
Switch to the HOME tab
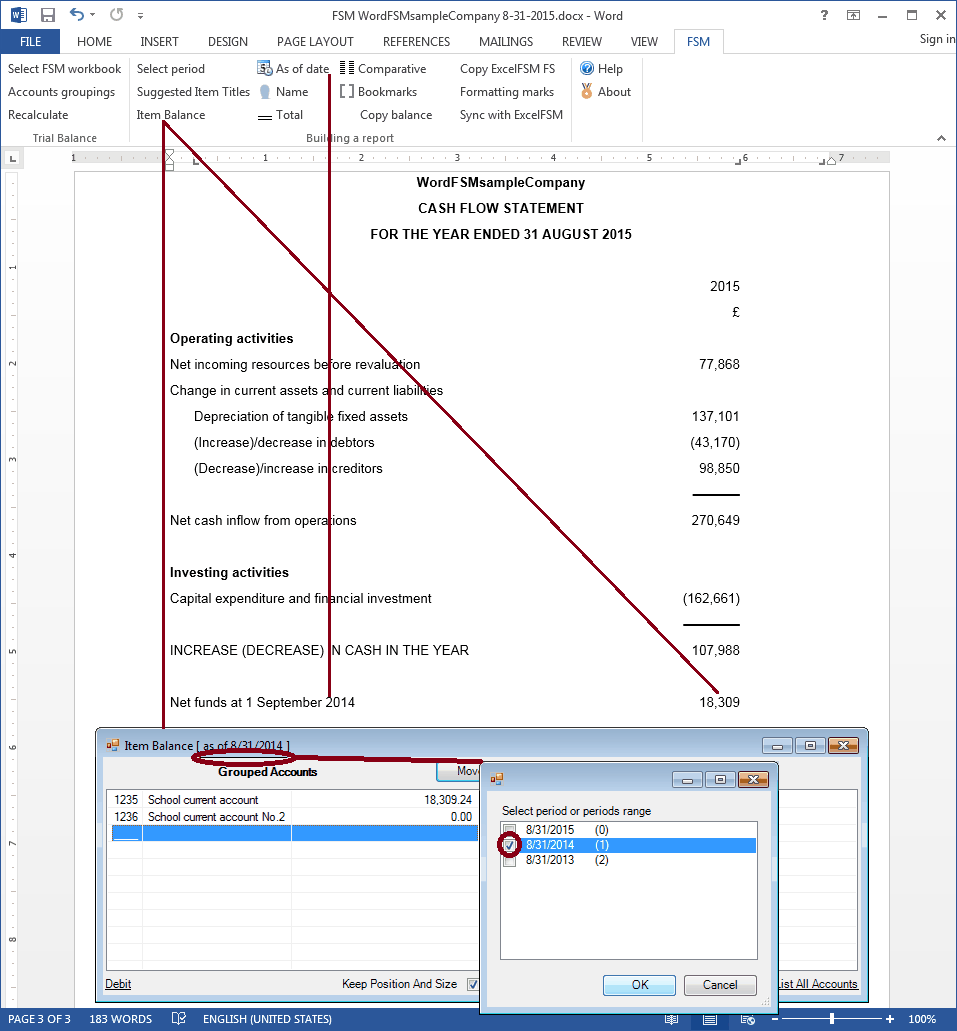pyautogui.click(x=94, y=41)
